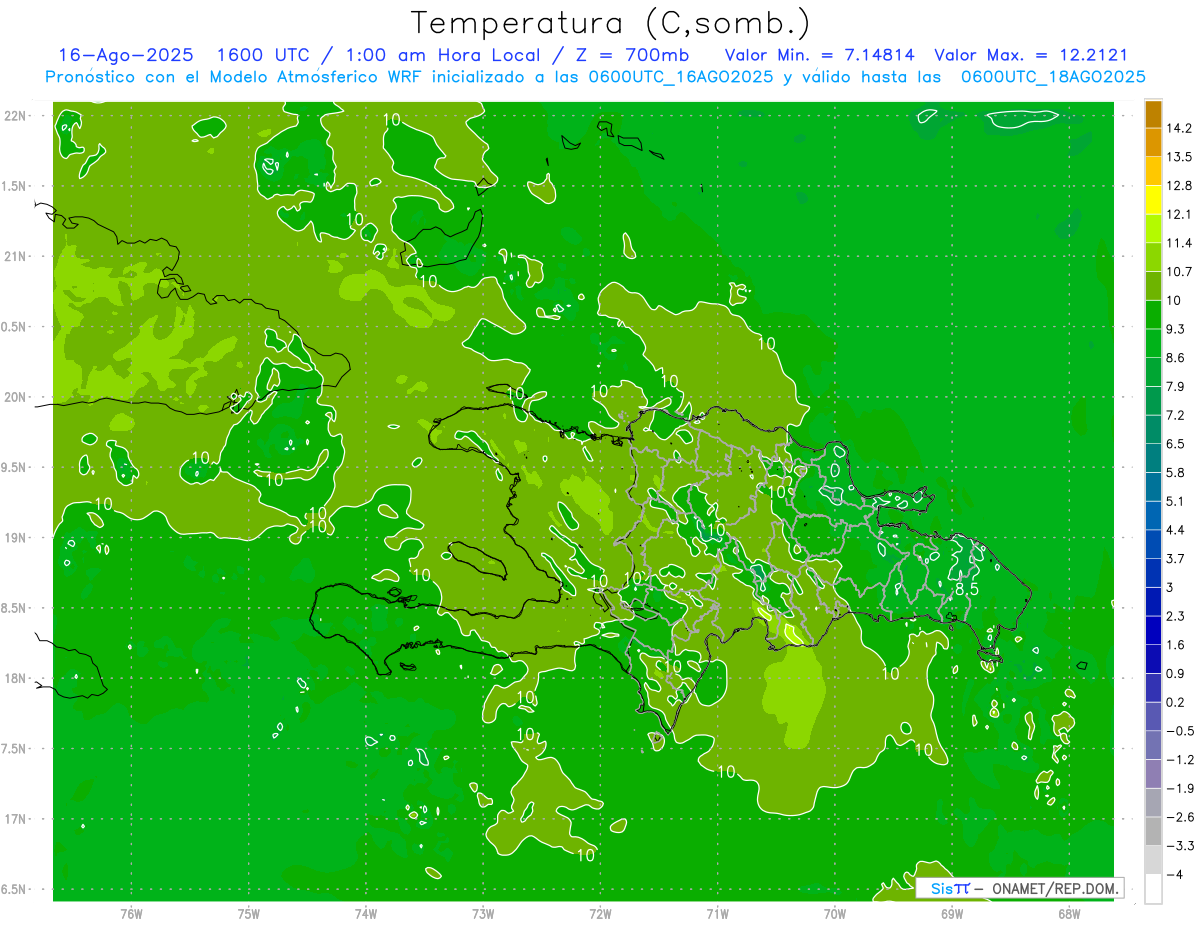Click the gray swatch between -3.3 and -2.6
The width and height of the screenshot is (1200, 927).
1153,831
